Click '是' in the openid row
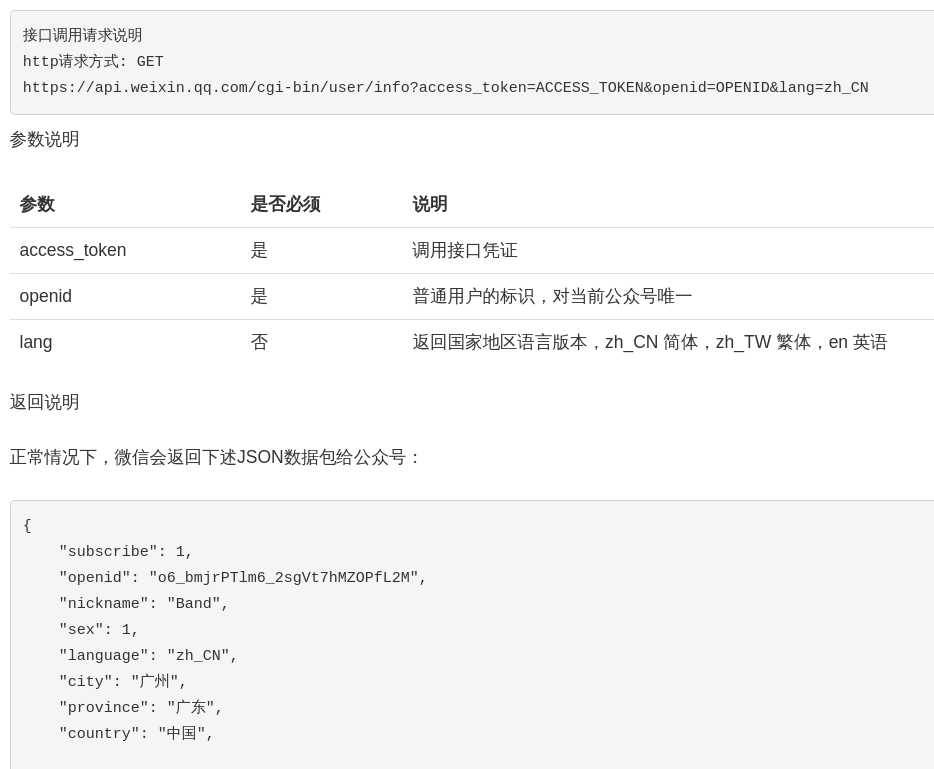 click(259, 296)
